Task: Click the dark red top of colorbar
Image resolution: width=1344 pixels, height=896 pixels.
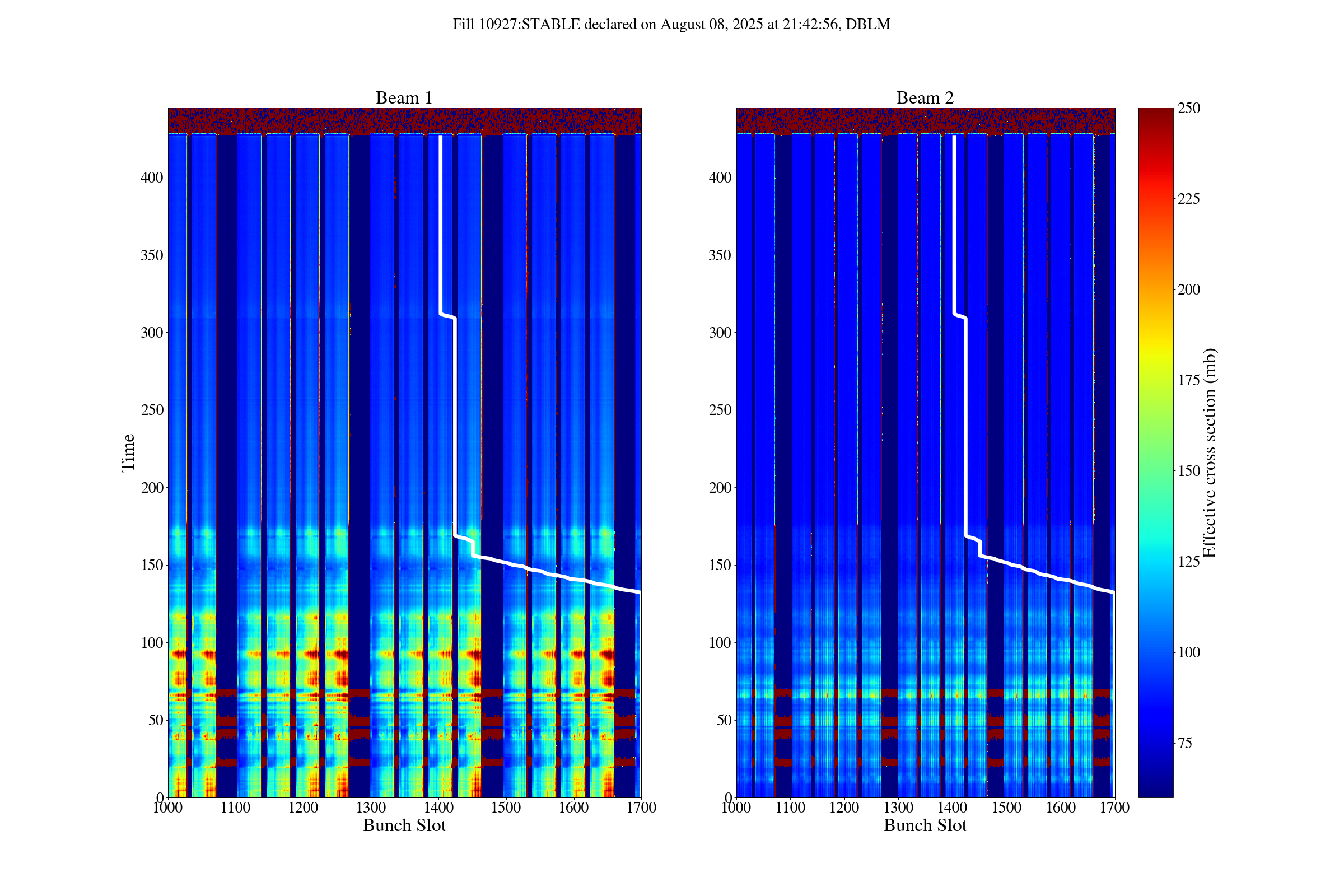Action: click(1155, 114)
